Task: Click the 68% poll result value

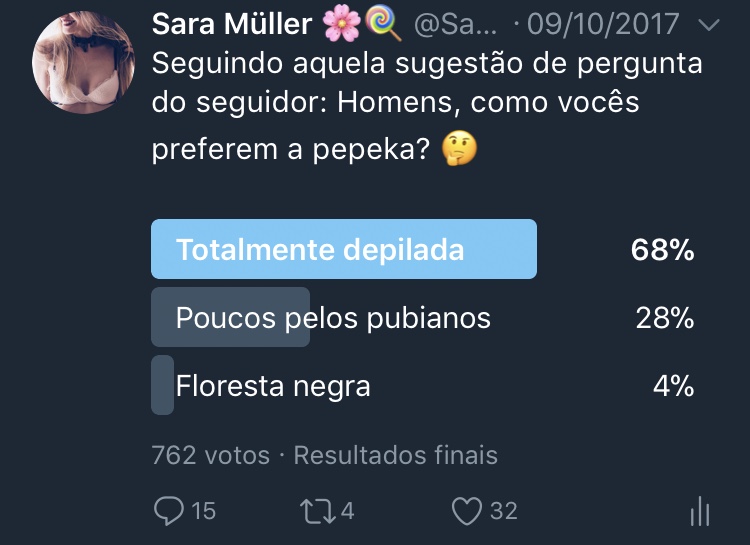Action: tap(662, 250)
